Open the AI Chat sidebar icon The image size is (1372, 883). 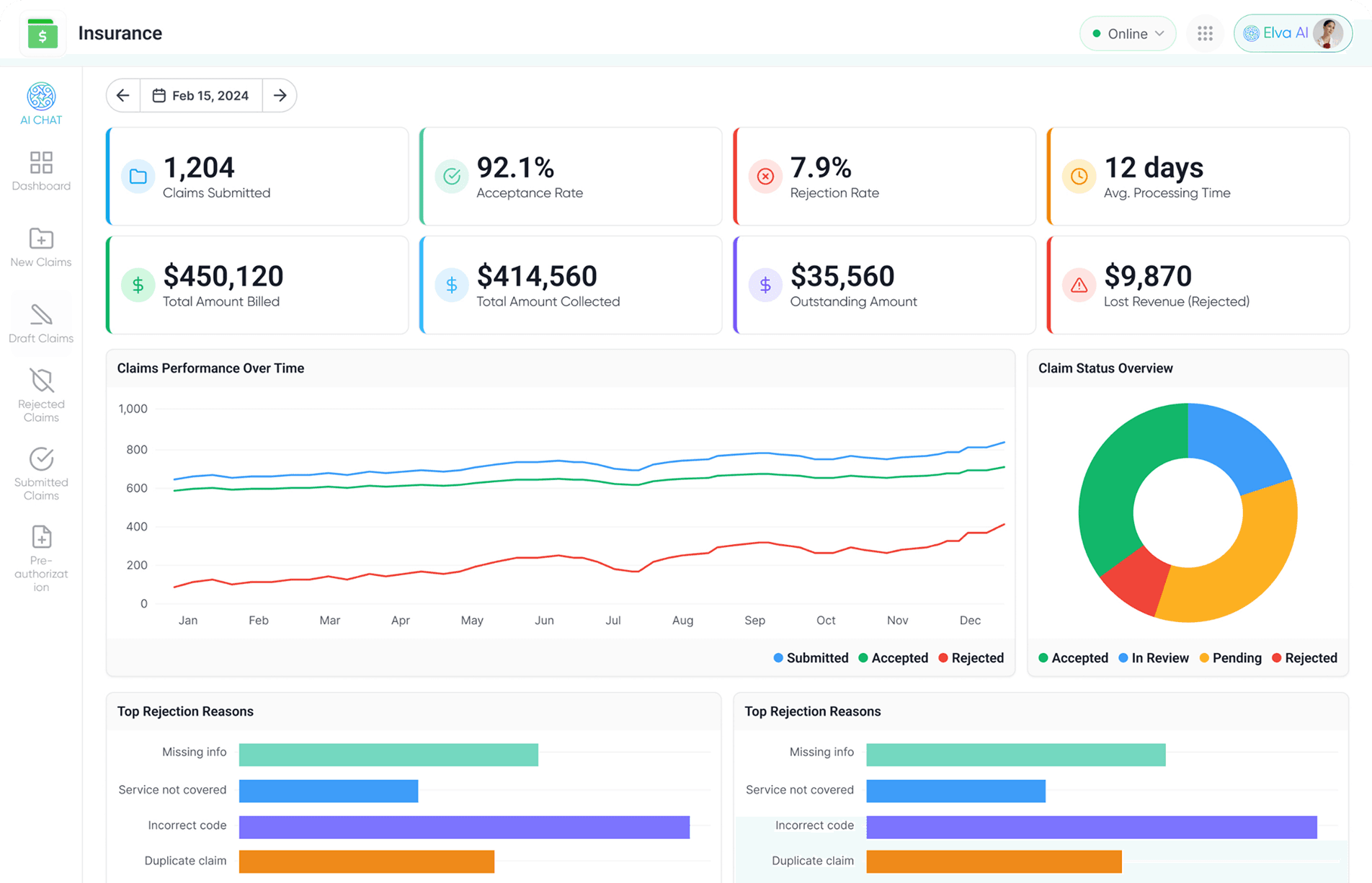(x=41, y=104)
